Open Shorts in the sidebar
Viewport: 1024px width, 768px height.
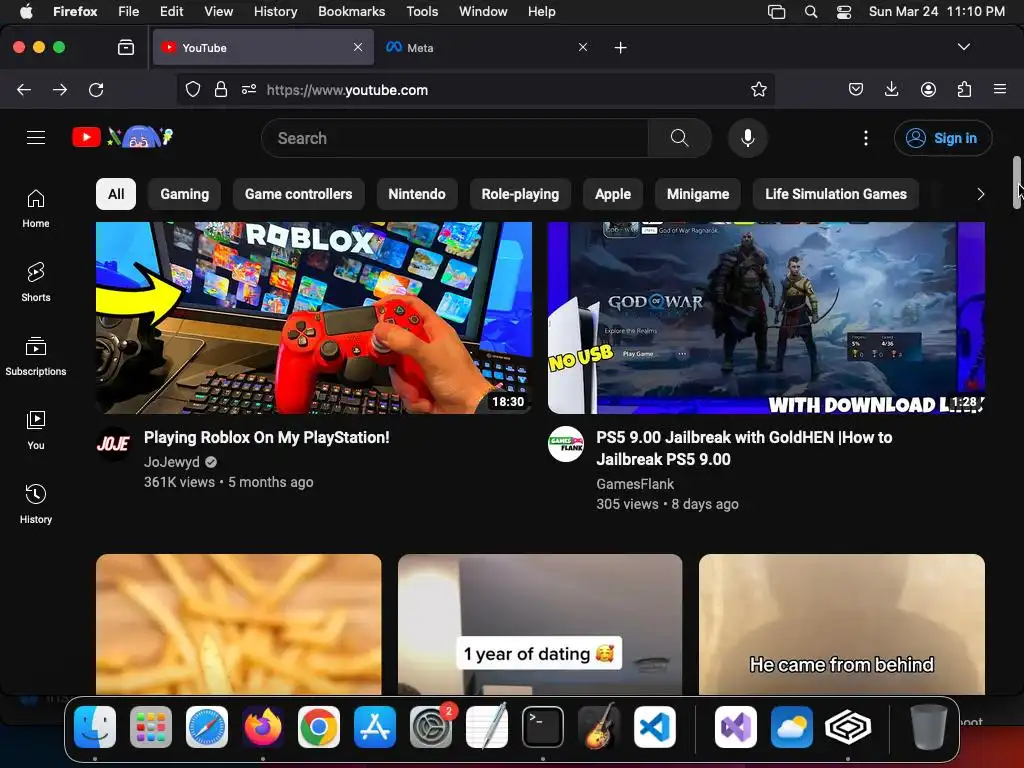click(36, 283)
